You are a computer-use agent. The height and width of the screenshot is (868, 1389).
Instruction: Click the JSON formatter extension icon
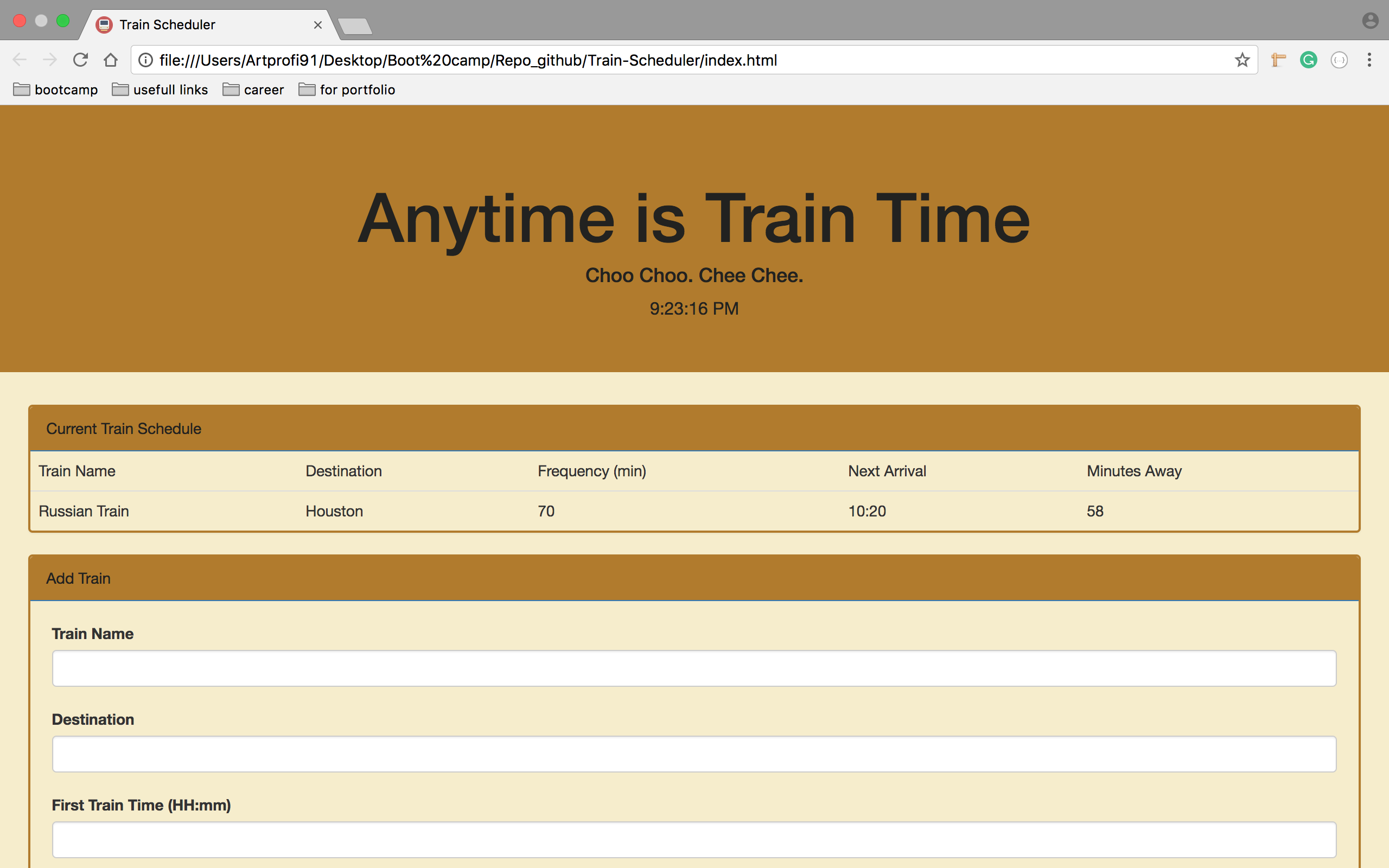1339,60
